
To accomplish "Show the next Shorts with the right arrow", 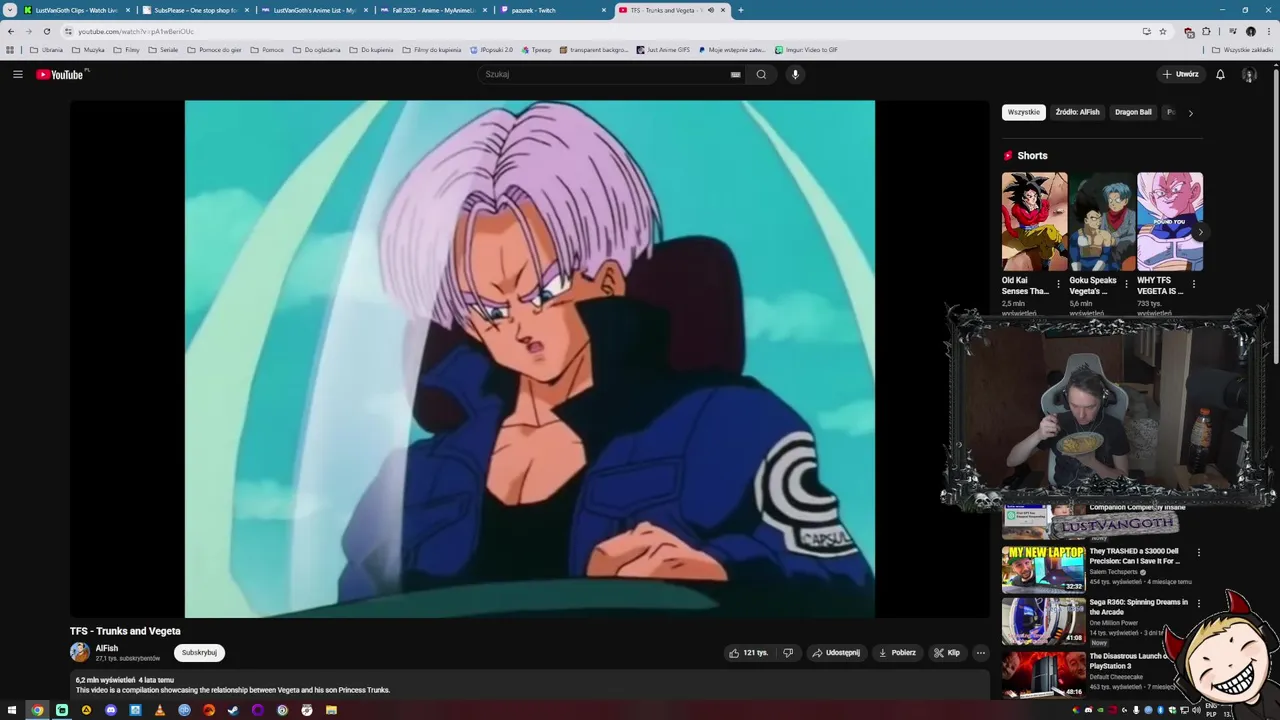I will point(1200,232).
